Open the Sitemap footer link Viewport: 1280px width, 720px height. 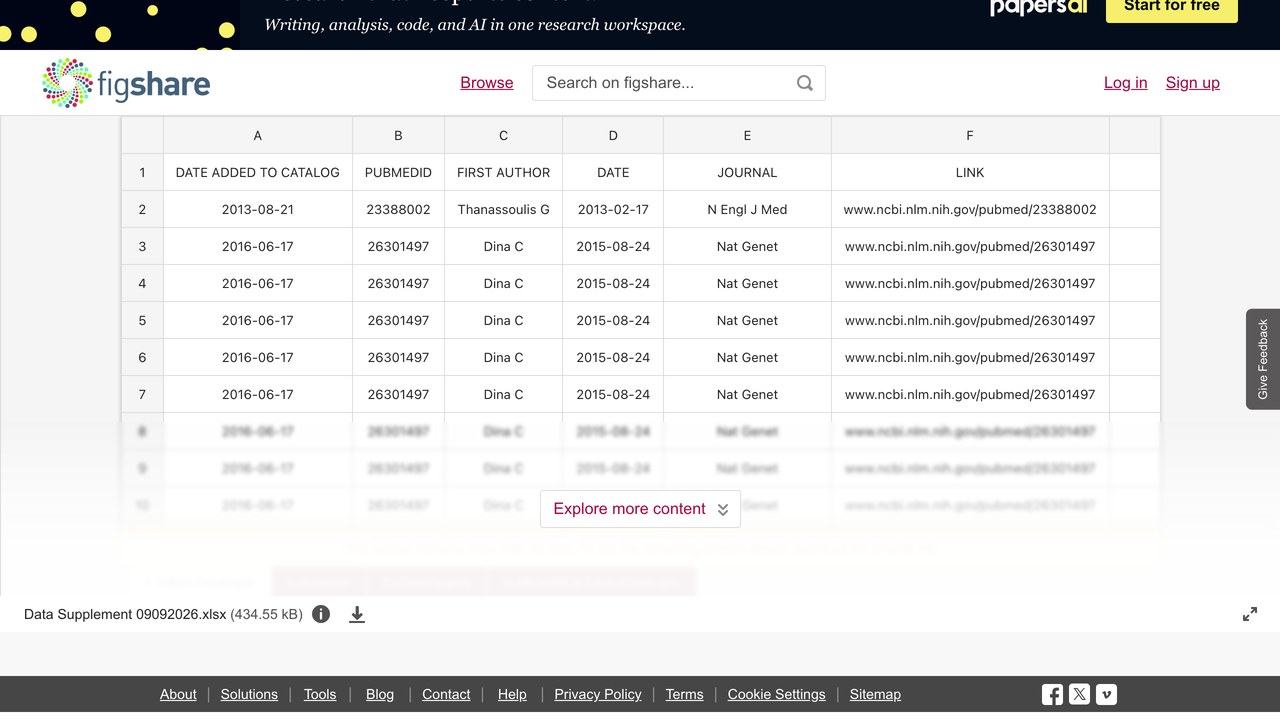click(875, 694)
